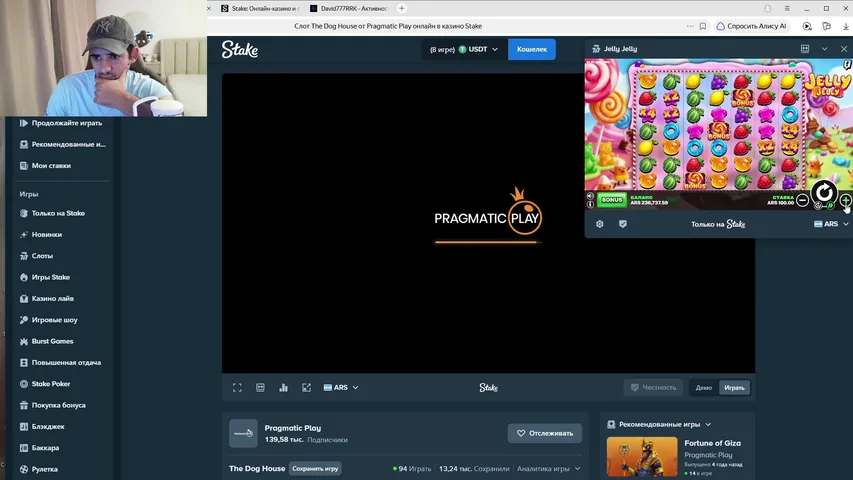
Task: Open Fortune of Giza game thumbnail
Action: (x=642, y=457)
